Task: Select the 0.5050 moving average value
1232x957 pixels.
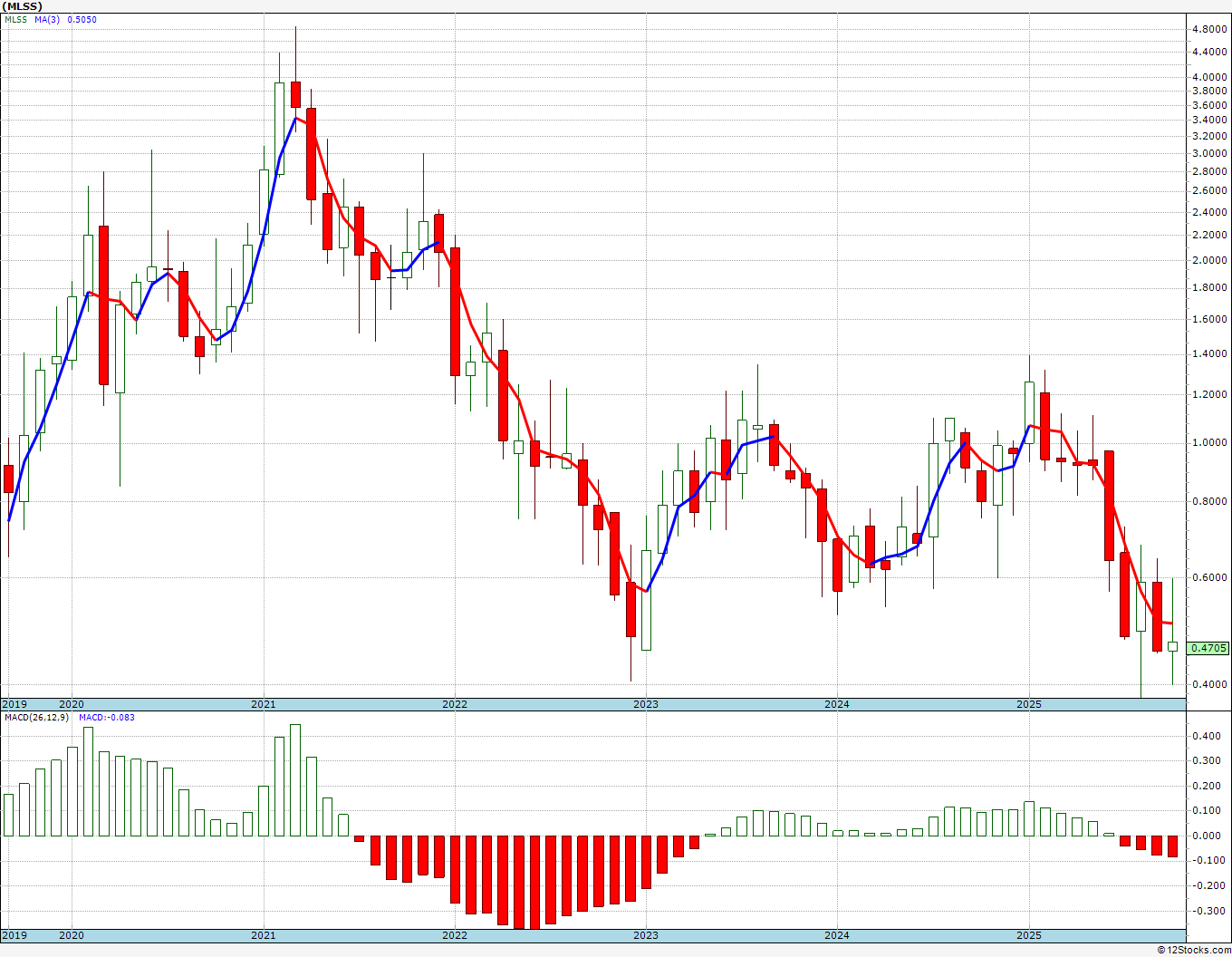Action: (82, 20)
